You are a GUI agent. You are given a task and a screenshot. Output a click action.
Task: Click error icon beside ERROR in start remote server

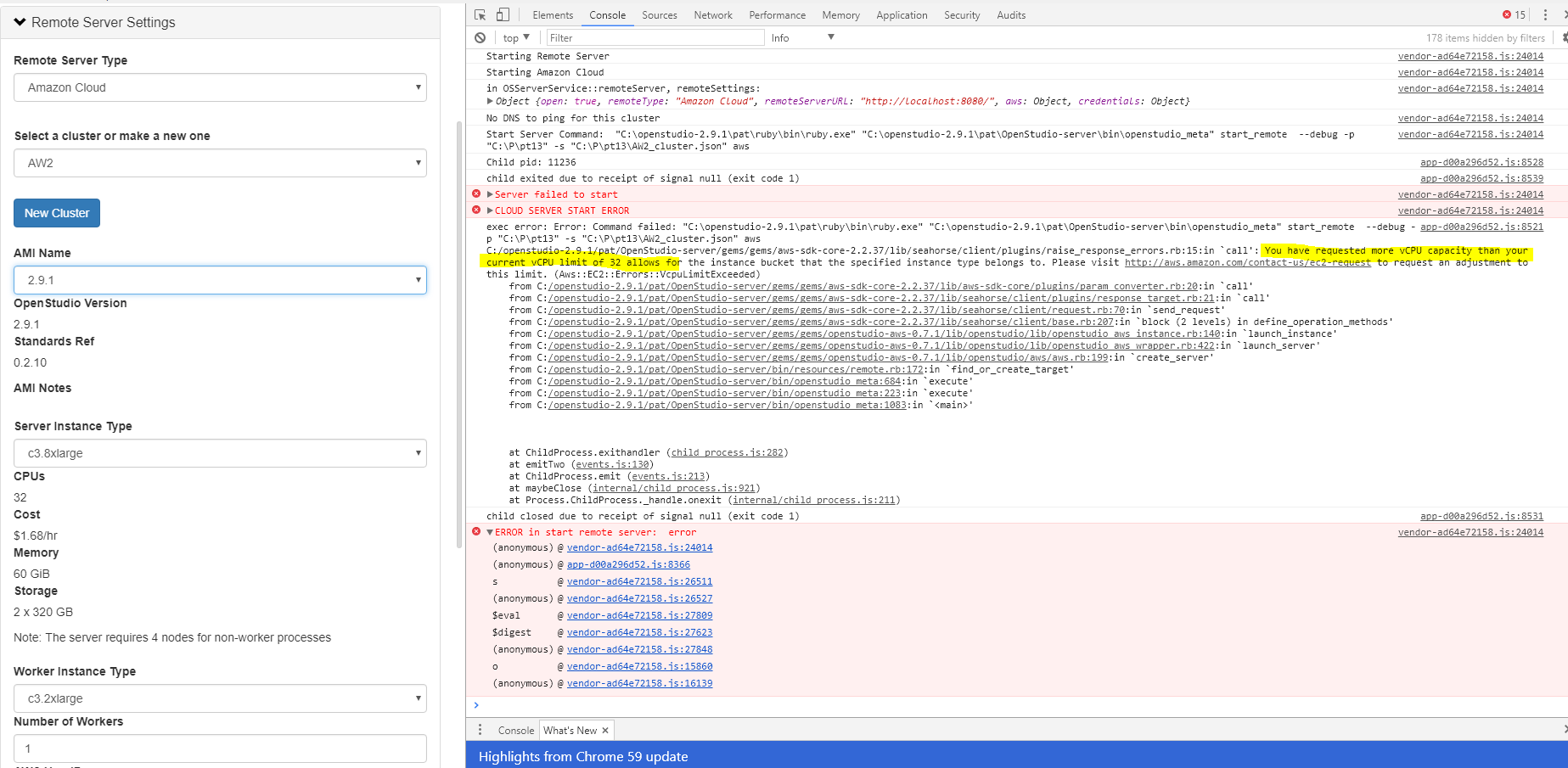(x=476, y=532)
